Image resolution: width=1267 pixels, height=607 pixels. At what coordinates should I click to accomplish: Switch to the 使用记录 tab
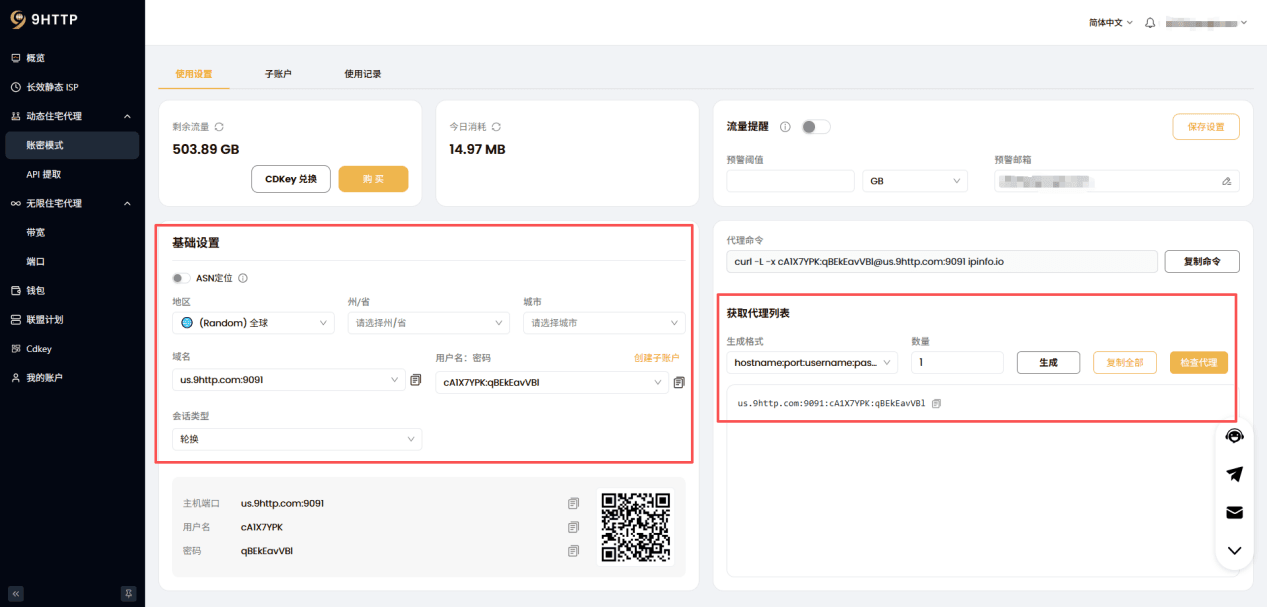coord(363,74)
